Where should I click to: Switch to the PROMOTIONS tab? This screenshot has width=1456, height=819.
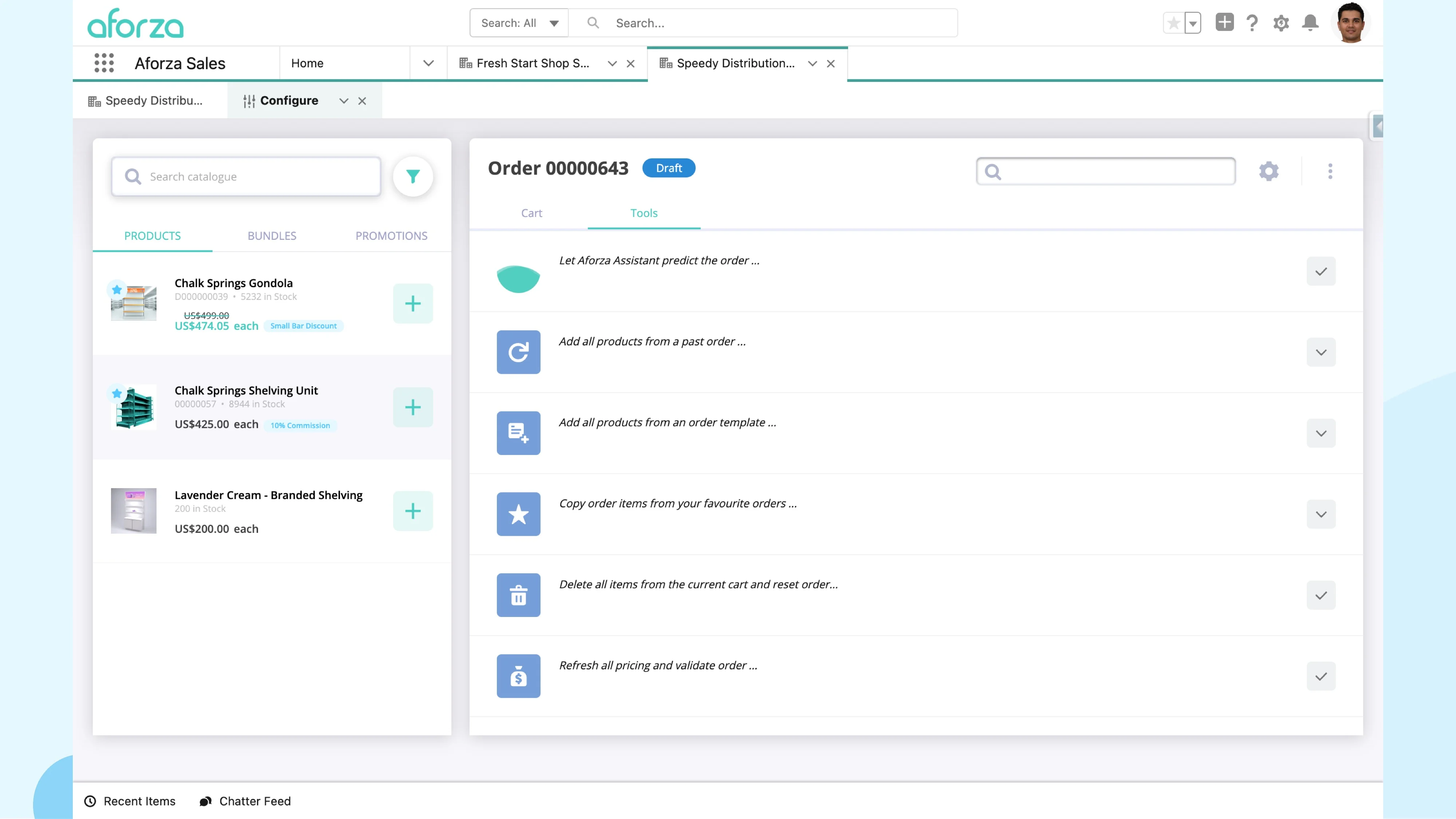click(x=391, y=236)
